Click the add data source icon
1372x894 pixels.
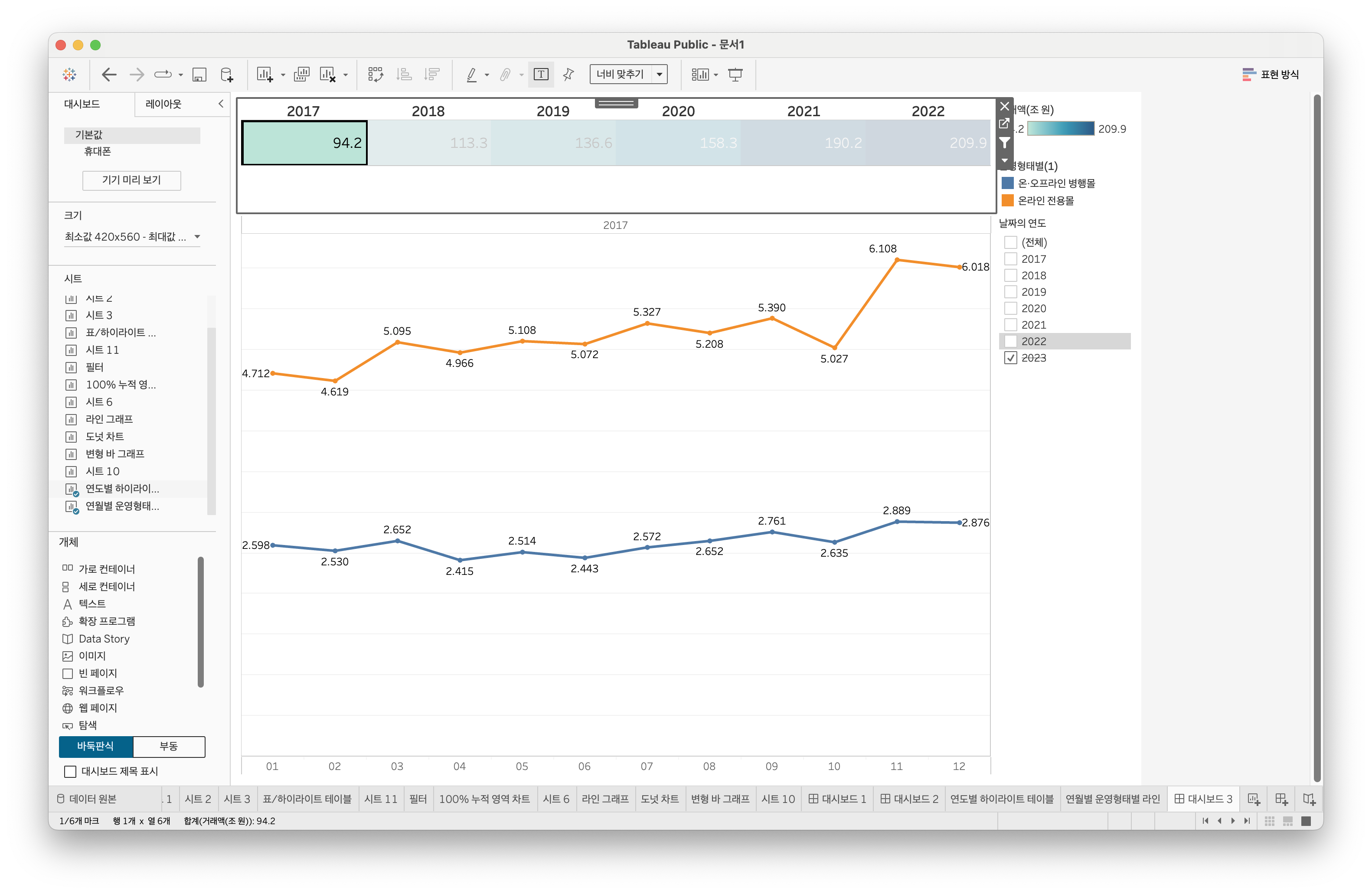(x=227, y=75)
